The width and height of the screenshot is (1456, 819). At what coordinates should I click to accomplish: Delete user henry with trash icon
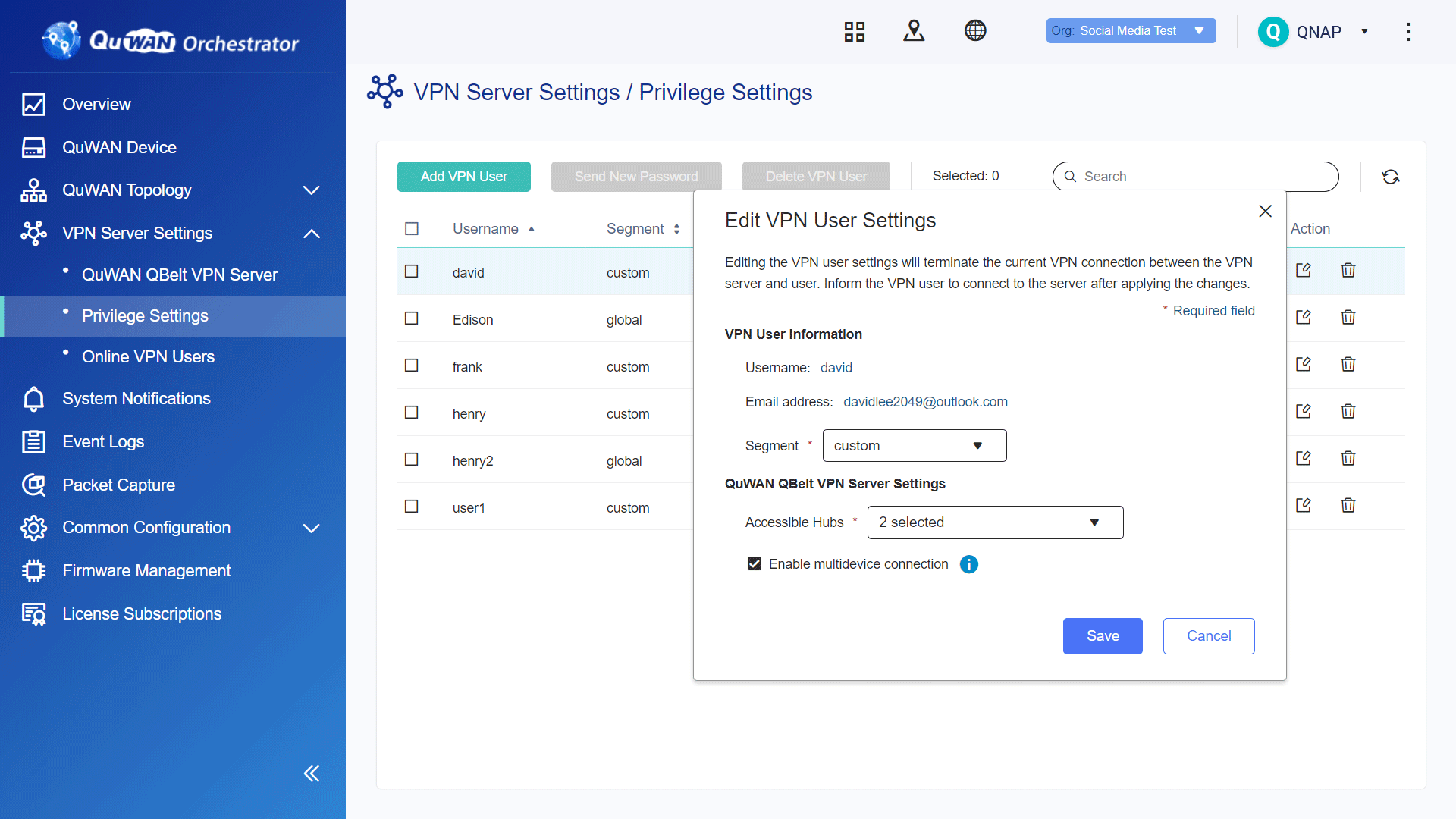[1348, 411]
